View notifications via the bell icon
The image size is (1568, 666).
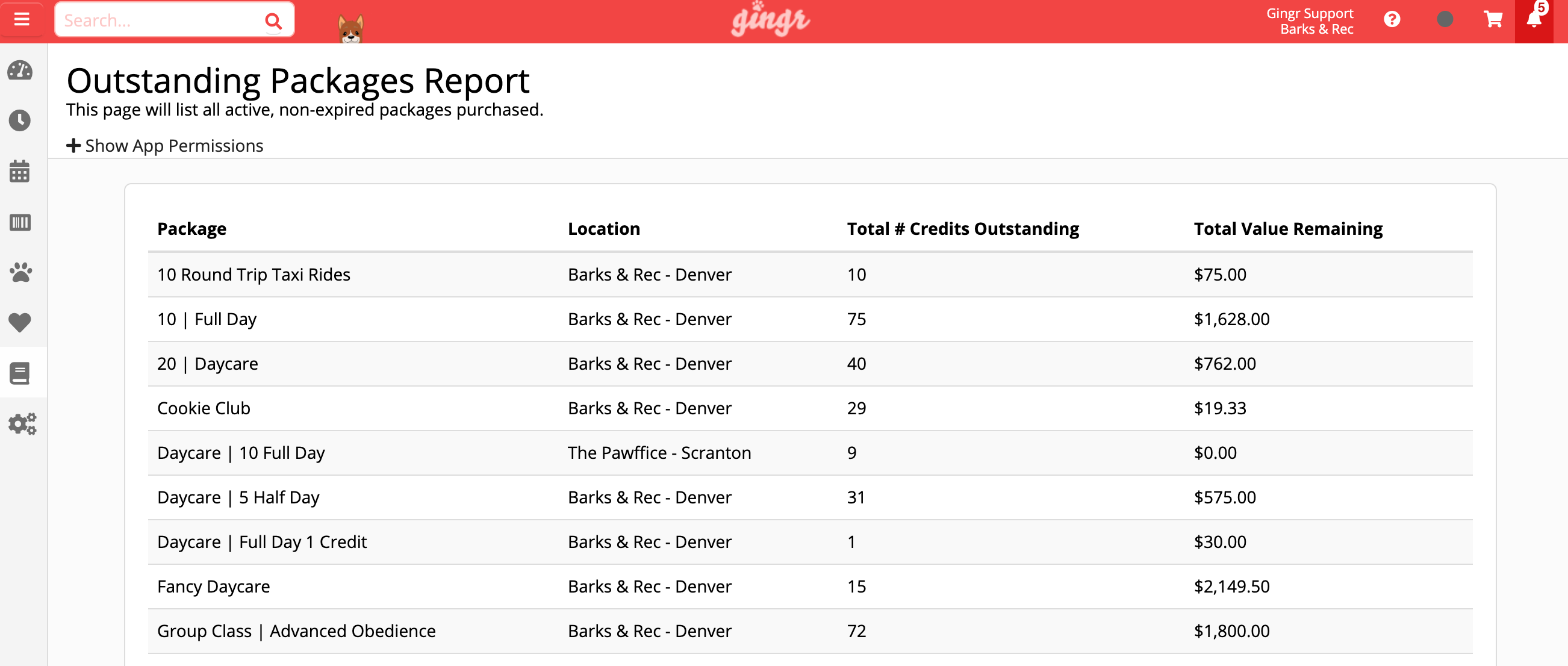[1534, 19]
